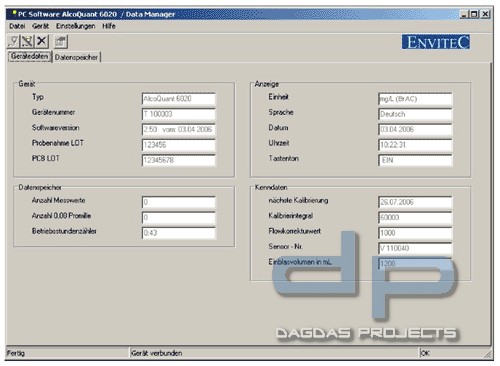Click the Datum field 03.04.2006

click(415, 129)
